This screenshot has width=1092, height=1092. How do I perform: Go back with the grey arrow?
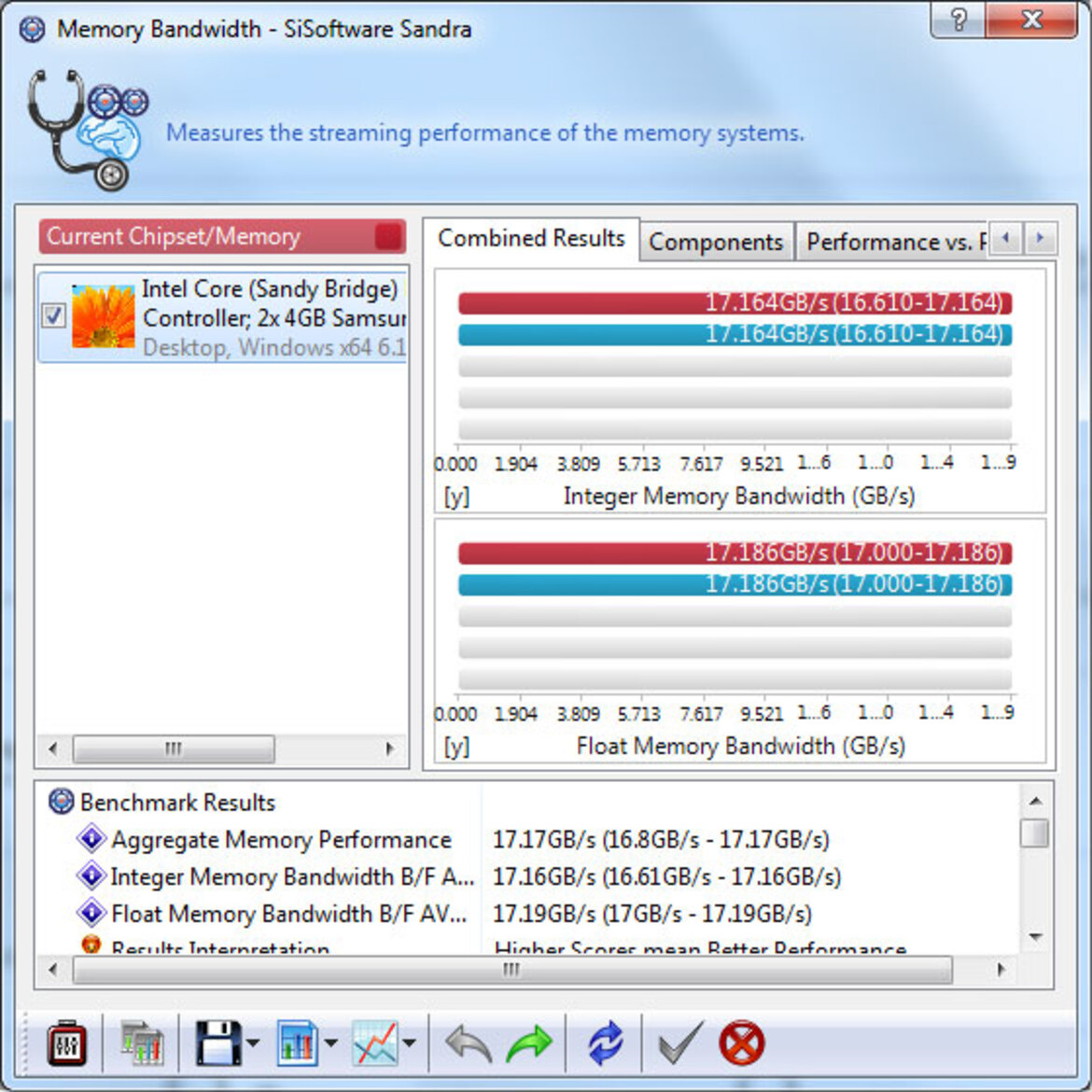point(468,1043)
